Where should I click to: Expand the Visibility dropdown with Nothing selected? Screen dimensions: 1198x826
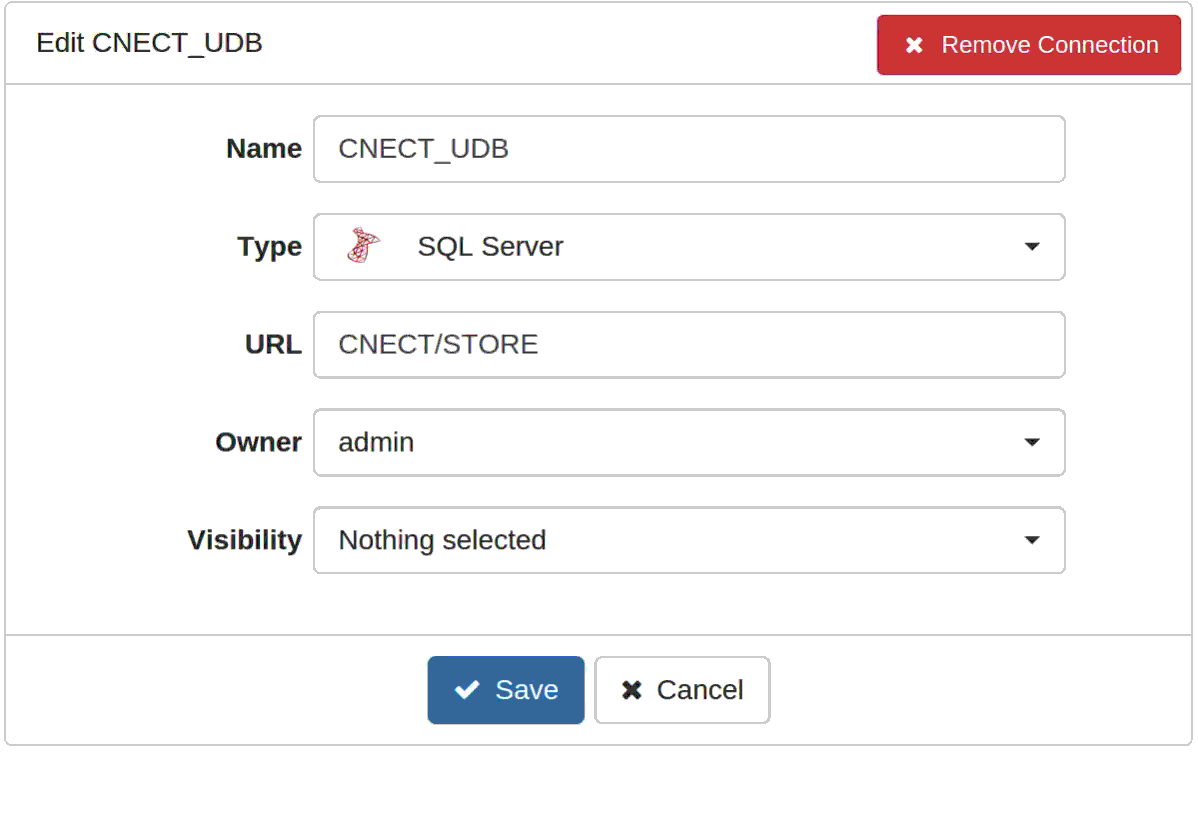click(689, 540)
